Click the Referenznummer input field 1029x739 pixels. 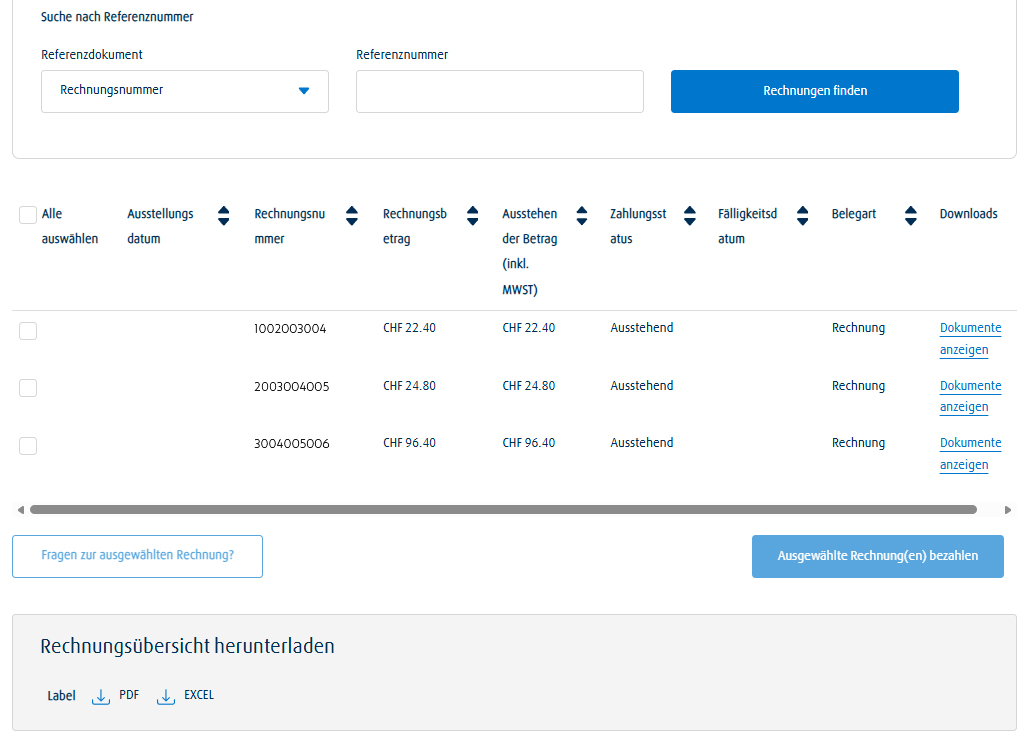(500, 91)
